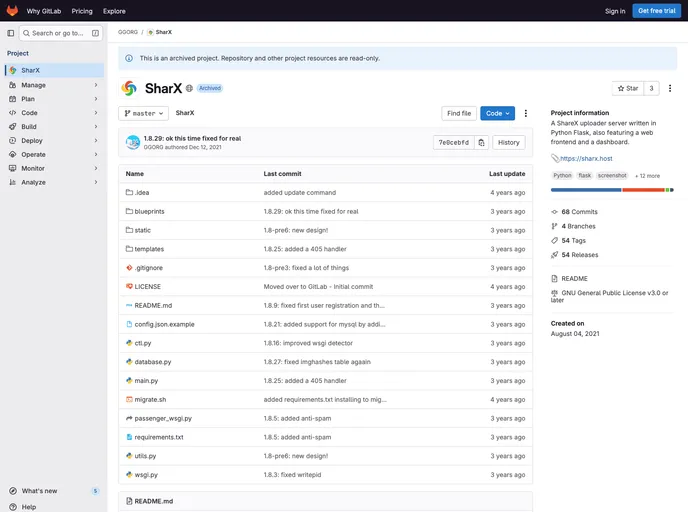Screen dimensions: 688x512
Task: Open the blueprints folder
Action: point(149,211)
